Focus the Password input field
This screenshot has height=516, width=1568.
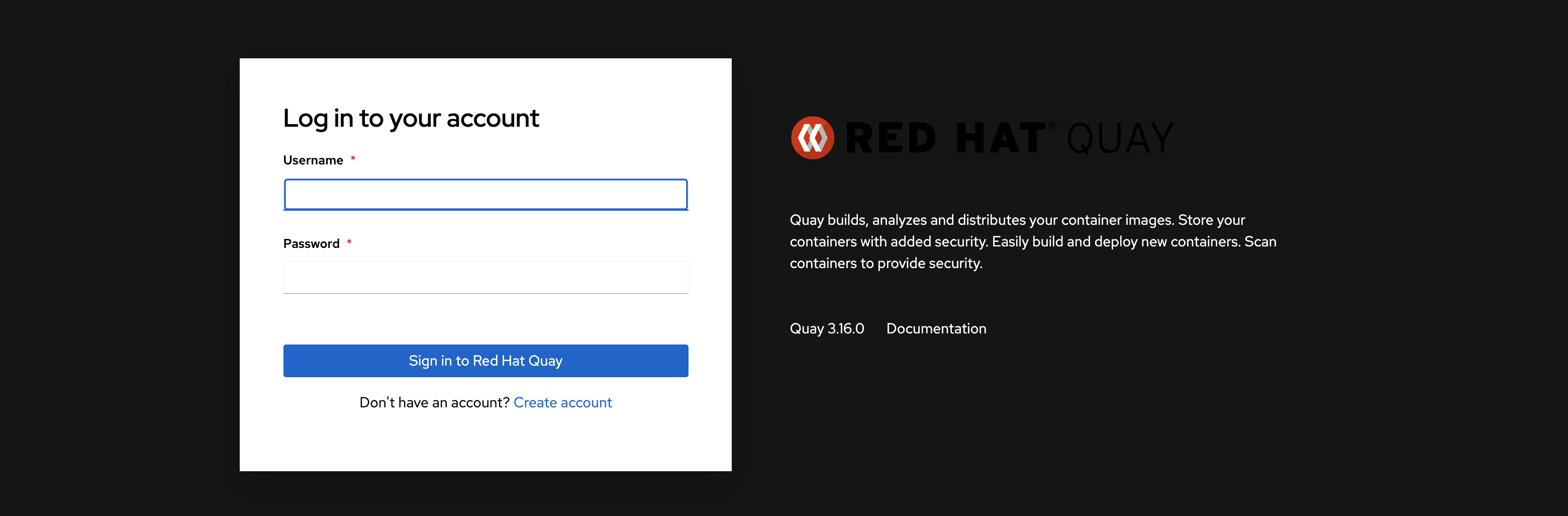[486, 277]
